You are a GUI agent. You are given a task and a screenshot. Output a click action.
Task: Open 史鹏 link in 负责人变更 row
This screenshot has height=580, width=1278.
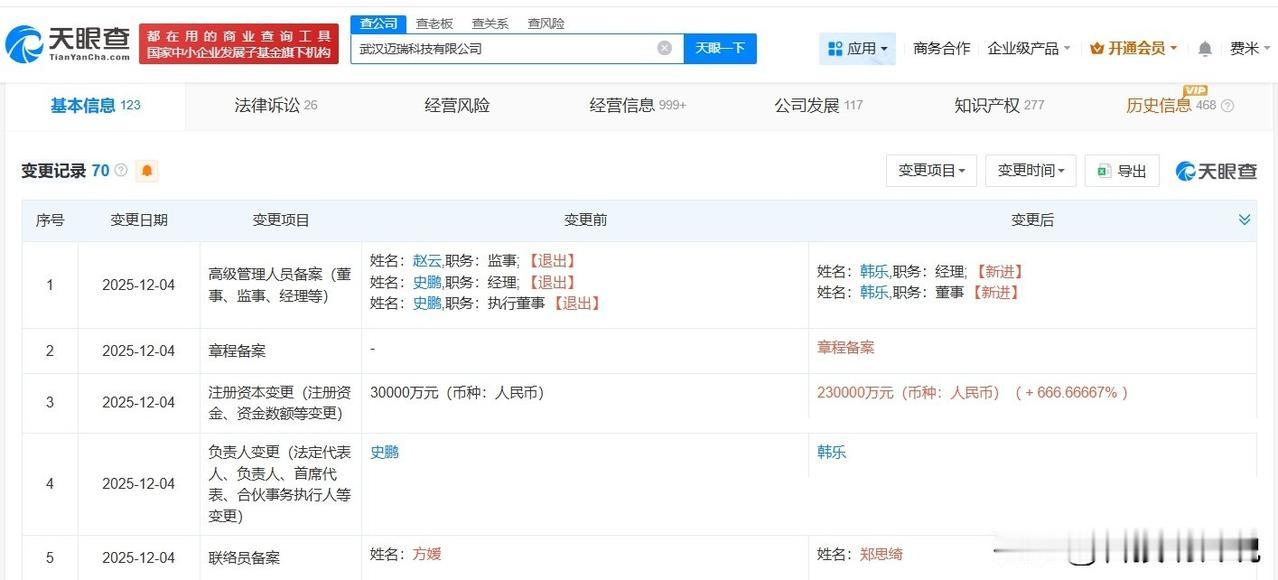point(384,452)
